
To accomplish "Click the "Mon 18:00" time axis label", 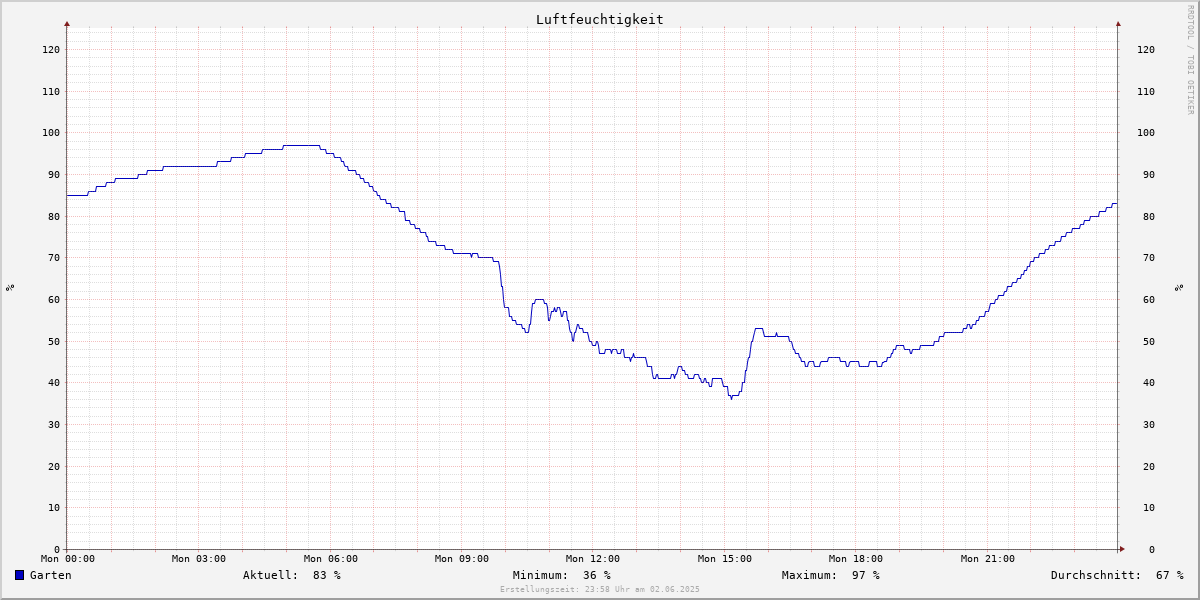I will pyautogui.click(x=856, y=559).
